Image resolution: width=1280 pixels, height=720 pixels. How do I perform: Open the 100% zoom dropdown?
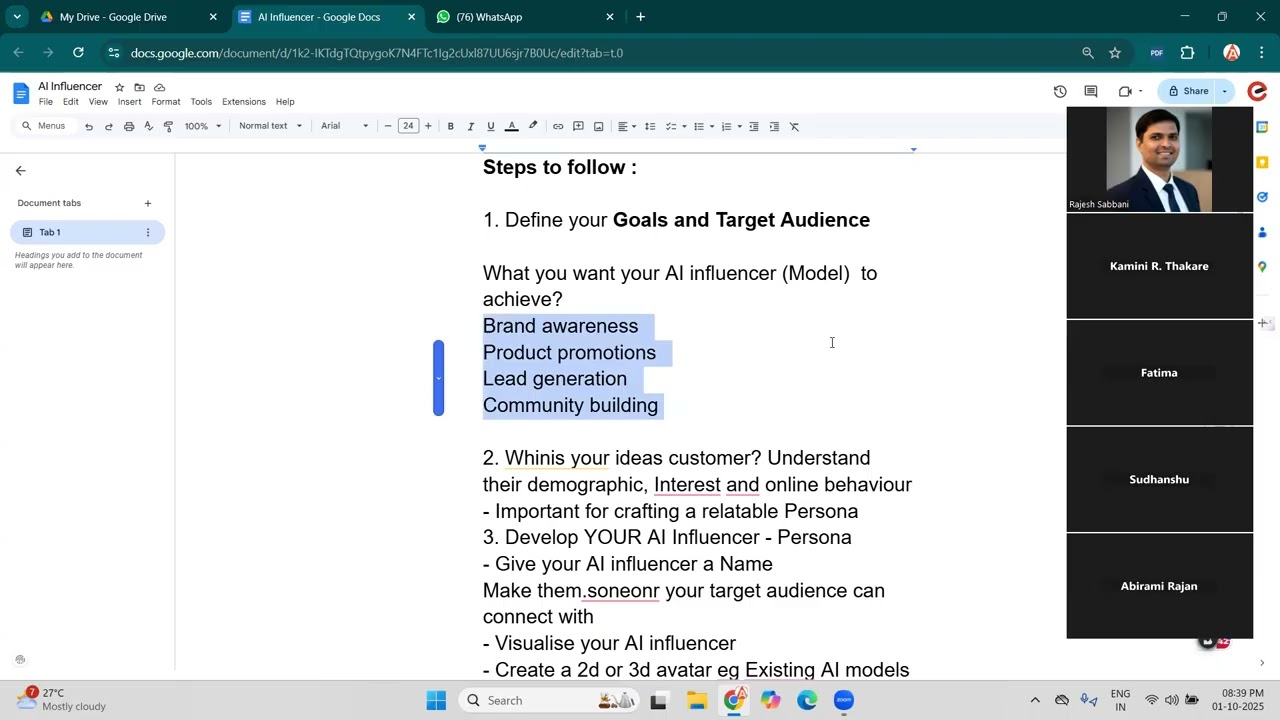(x=203, y=126)
